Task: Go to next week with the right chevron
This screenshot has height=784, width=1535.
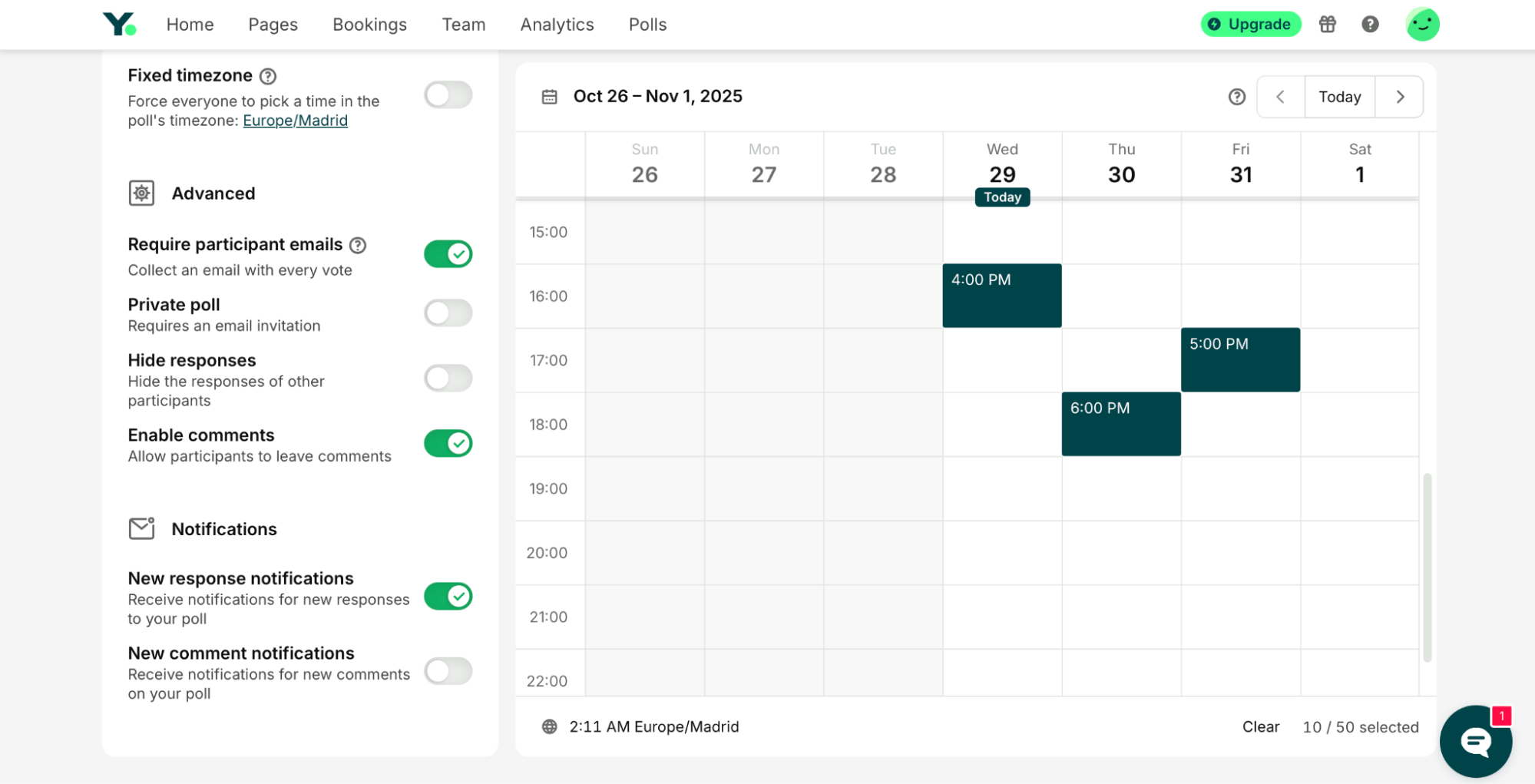Action: 1400,97
